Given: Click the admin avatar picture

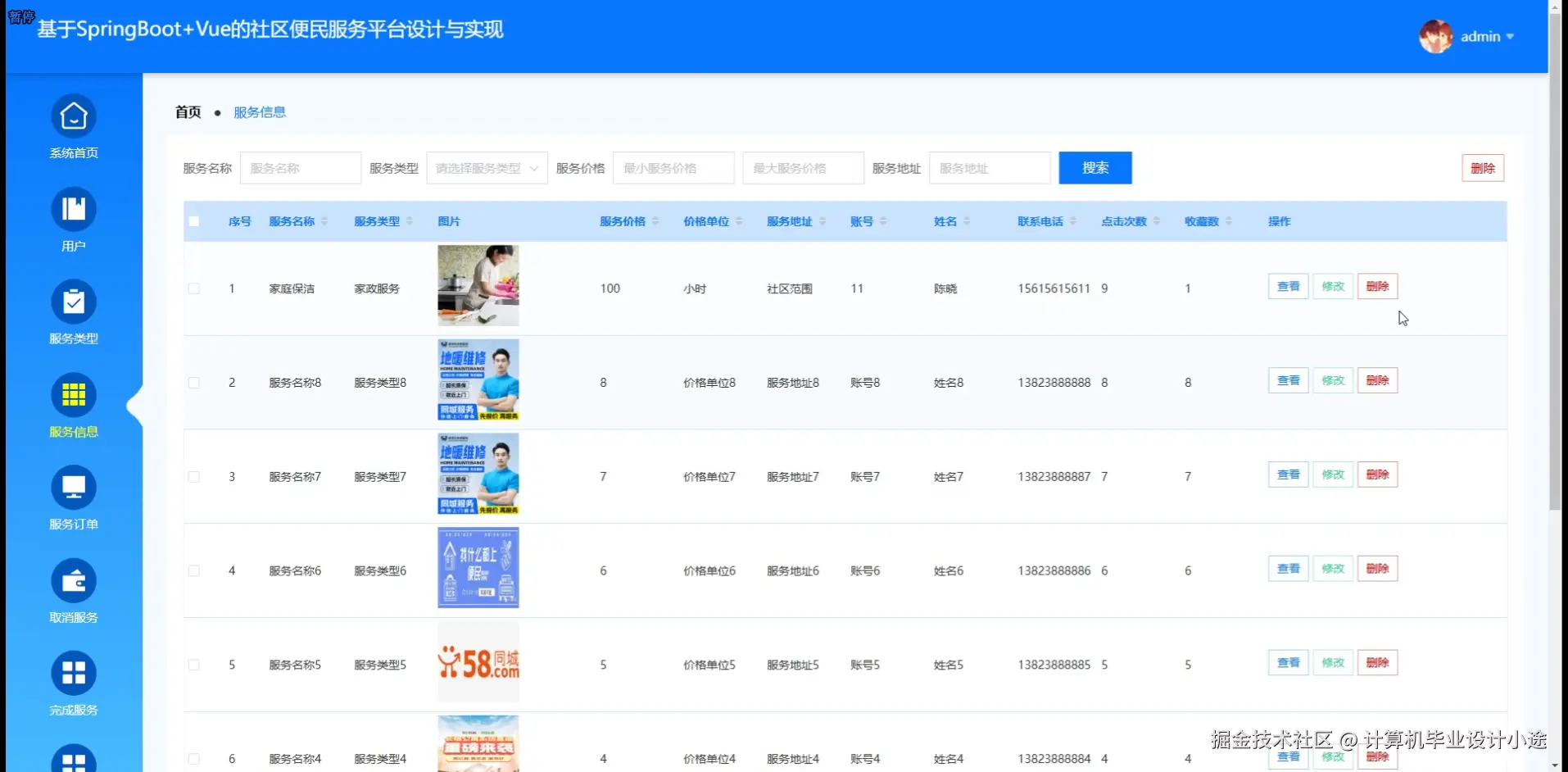Looking at the screenshot, I should pos(1435,36).
